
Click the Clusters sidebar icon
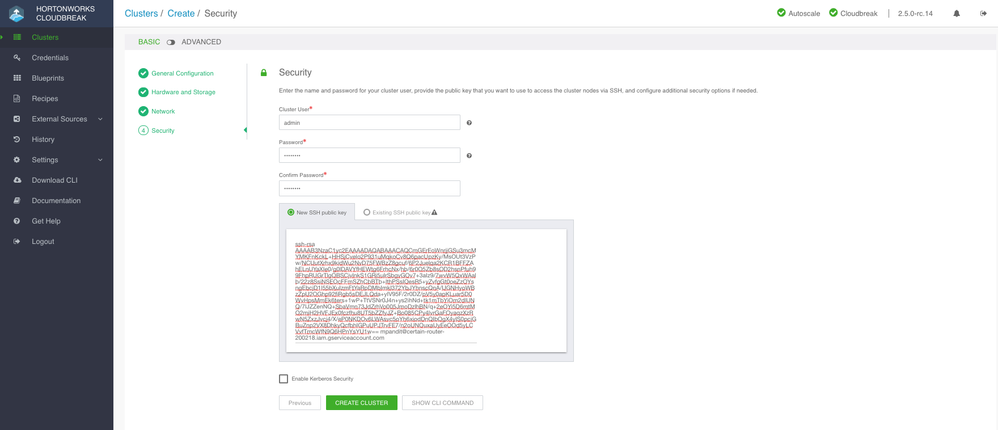click(17, 38)
